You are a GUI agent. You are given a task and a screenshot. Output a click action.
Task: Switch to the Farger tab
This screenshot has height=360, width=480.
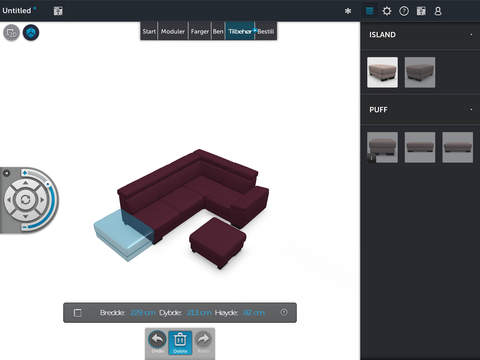point(200,31)
